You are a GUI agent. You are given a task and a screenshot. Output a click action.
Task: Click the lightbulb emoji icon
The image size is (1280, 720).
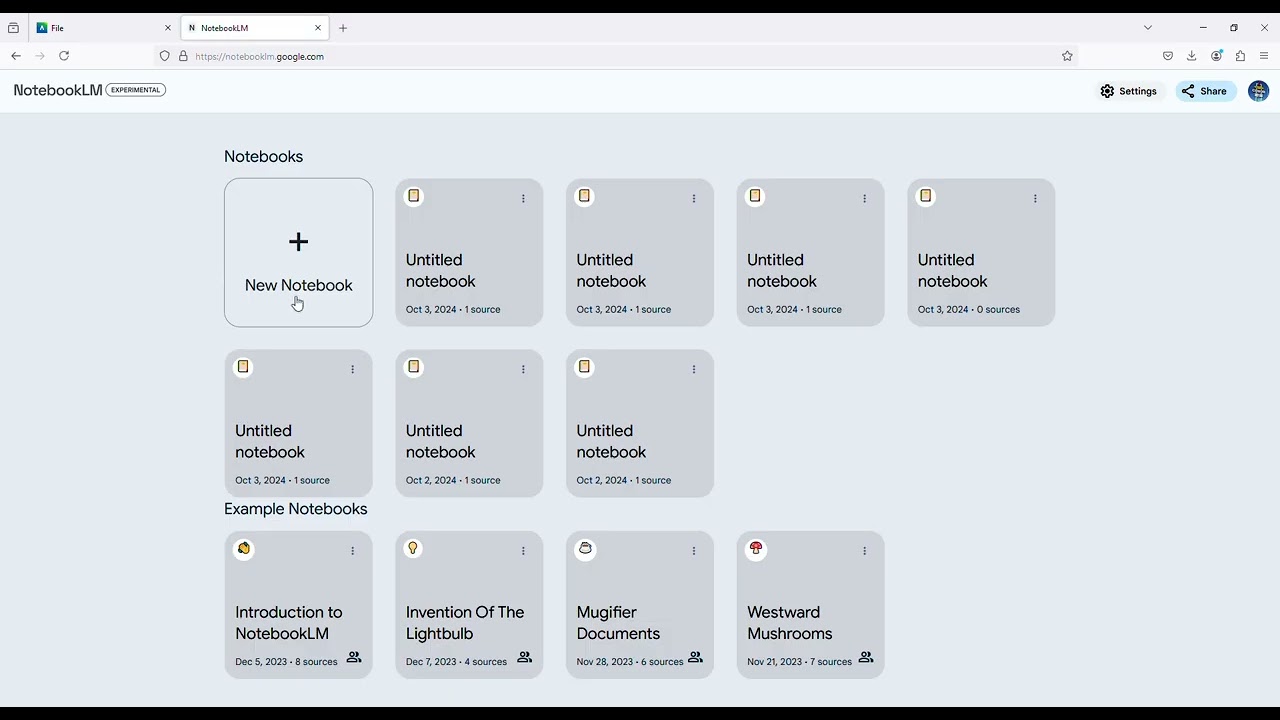coord(413,548)
